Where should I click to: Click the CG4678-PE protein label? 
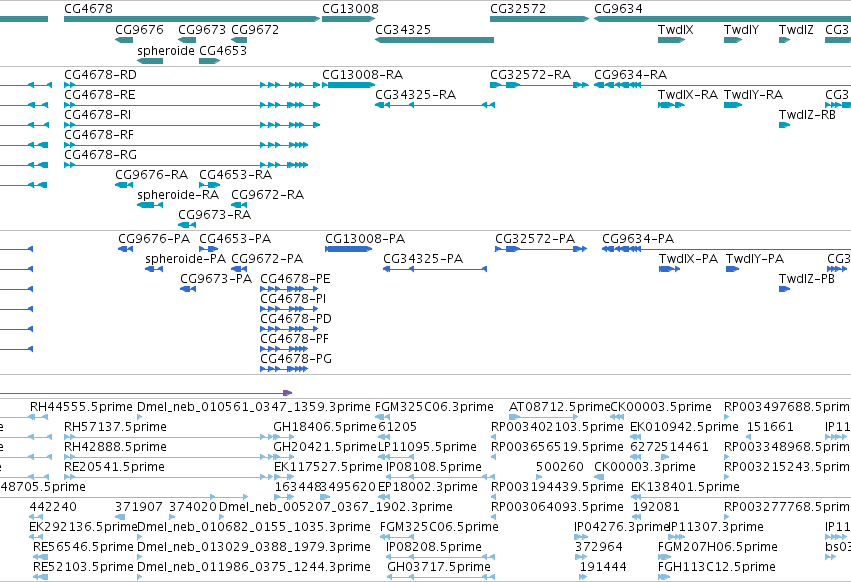[x=295, y=279]
